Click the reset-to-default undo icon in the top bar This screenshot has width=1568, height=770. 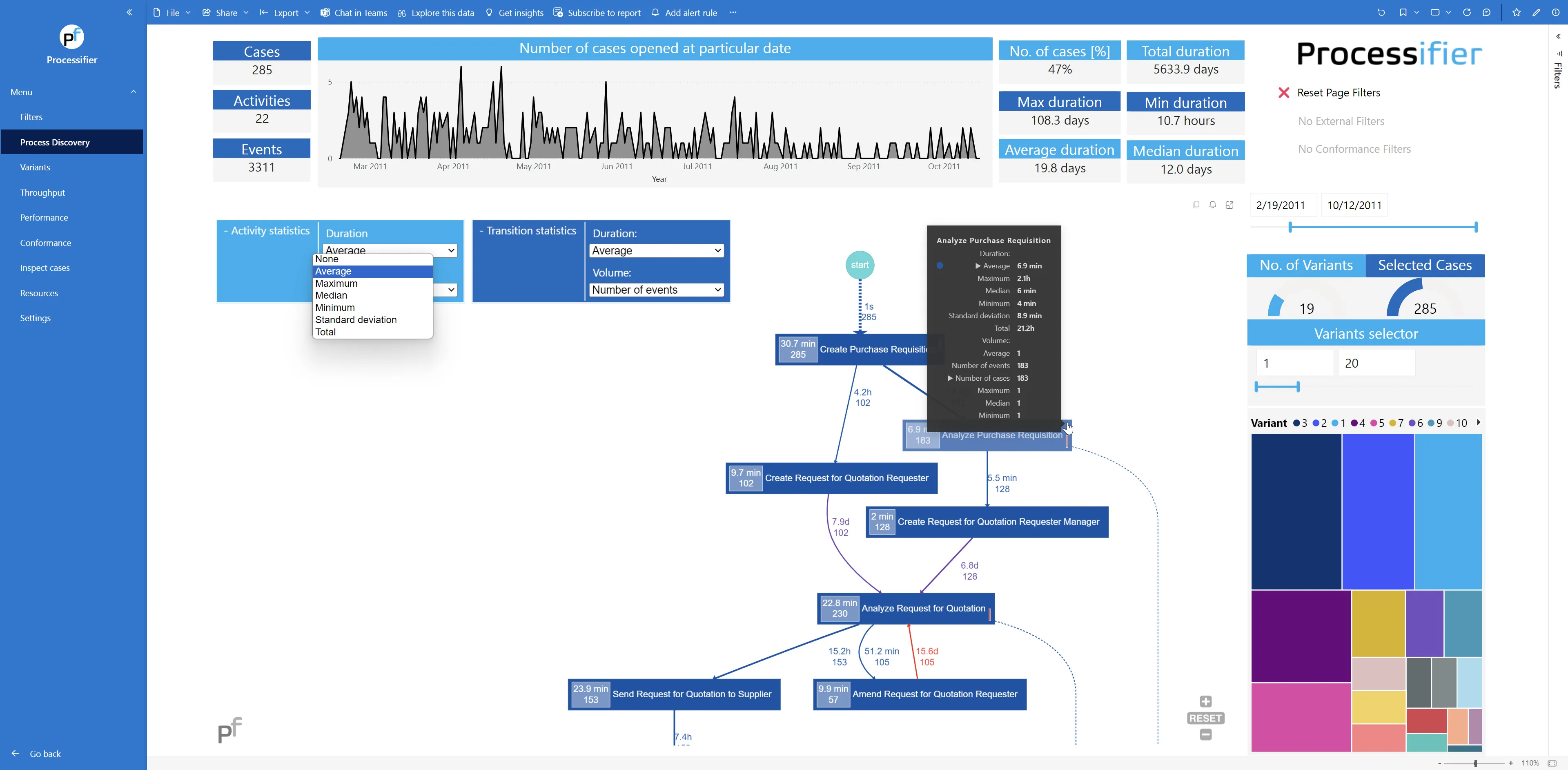pyautogui.click(x=1381, y=12)
